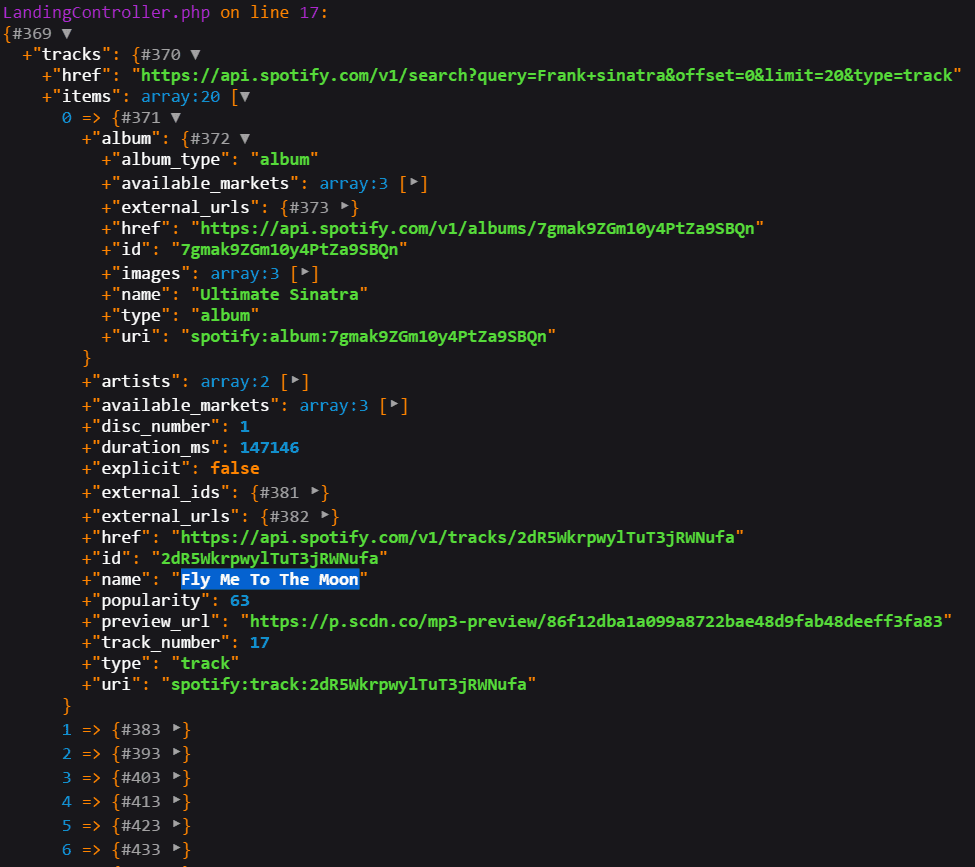975x867 pixels.
Task: Expand item 2 object #393
Action: 177,753
